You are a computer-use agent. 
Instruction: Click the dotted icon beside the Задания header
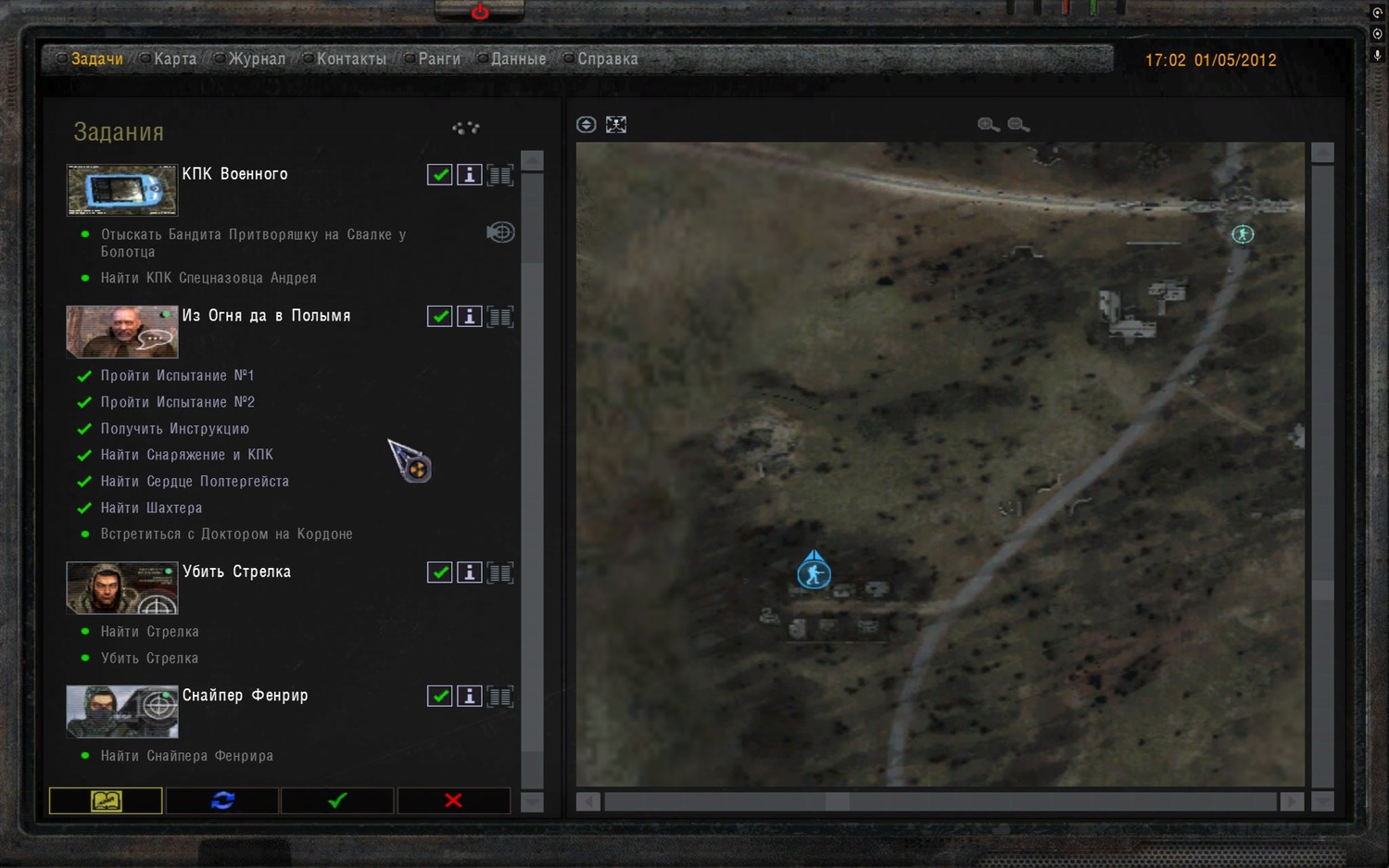coord(466,127)
